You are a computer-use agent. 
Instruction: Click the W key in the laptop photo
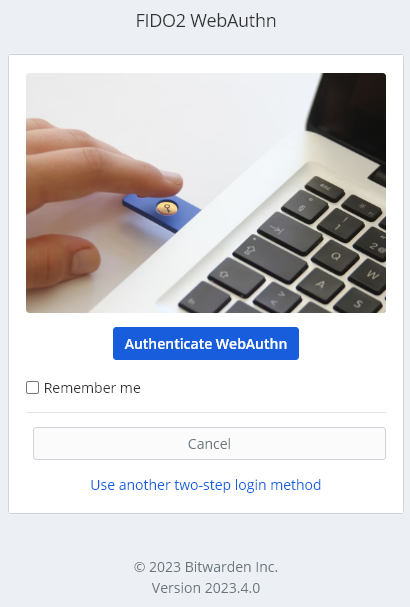372,274
